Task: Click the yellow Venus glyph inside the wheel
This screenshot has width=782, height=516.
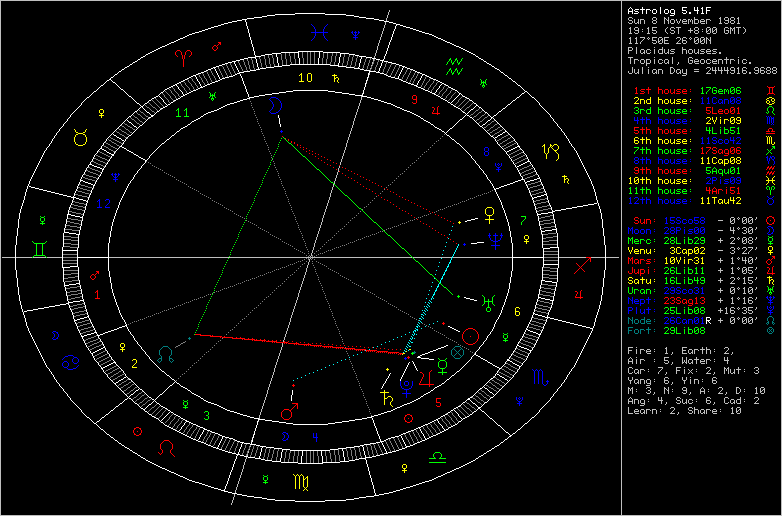Action: (490, 214)
